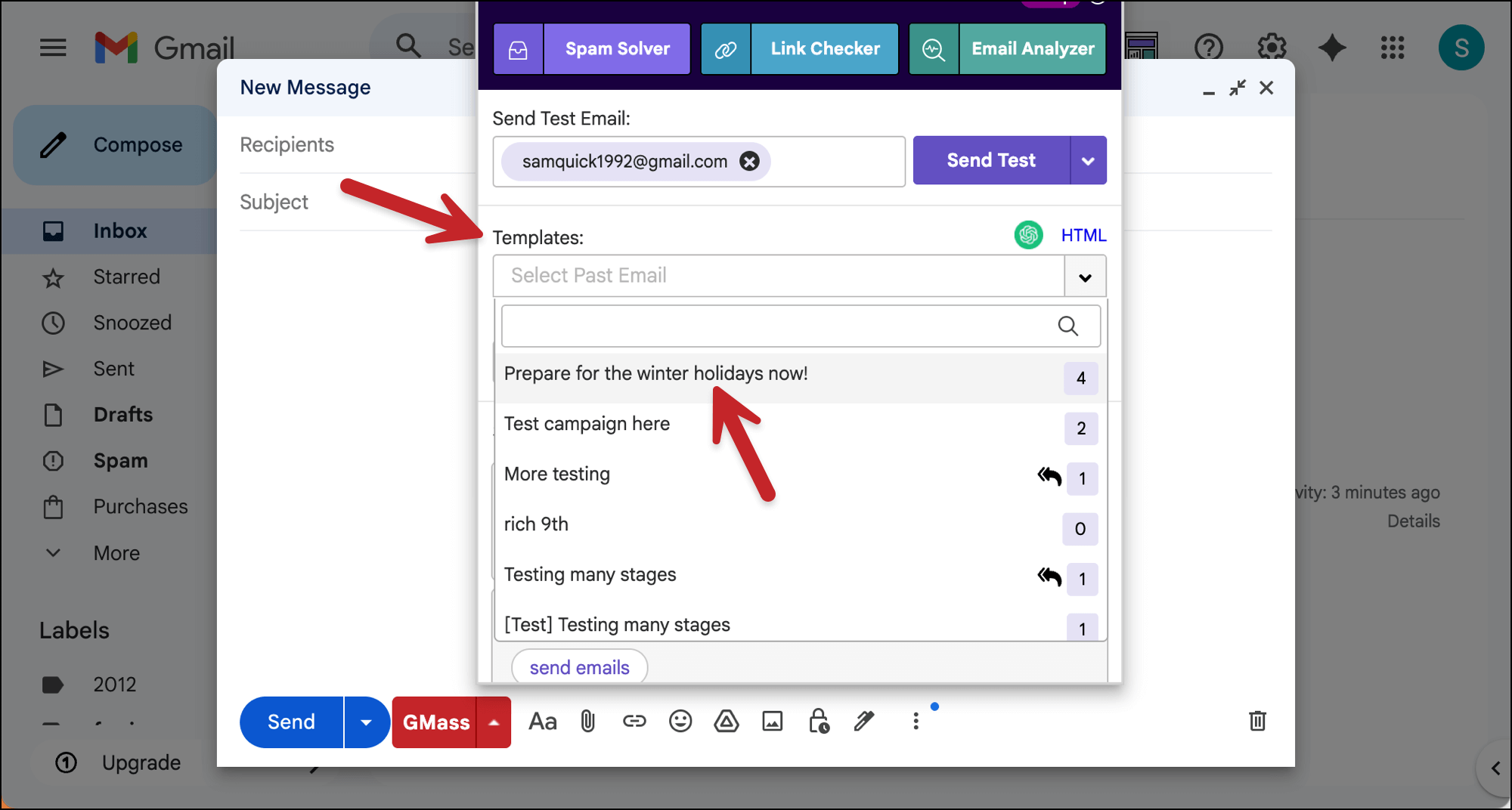Click the ChatGPT icon beside Templates
This screenshot has height=810, width=1512.
[x=1028, y=235]
